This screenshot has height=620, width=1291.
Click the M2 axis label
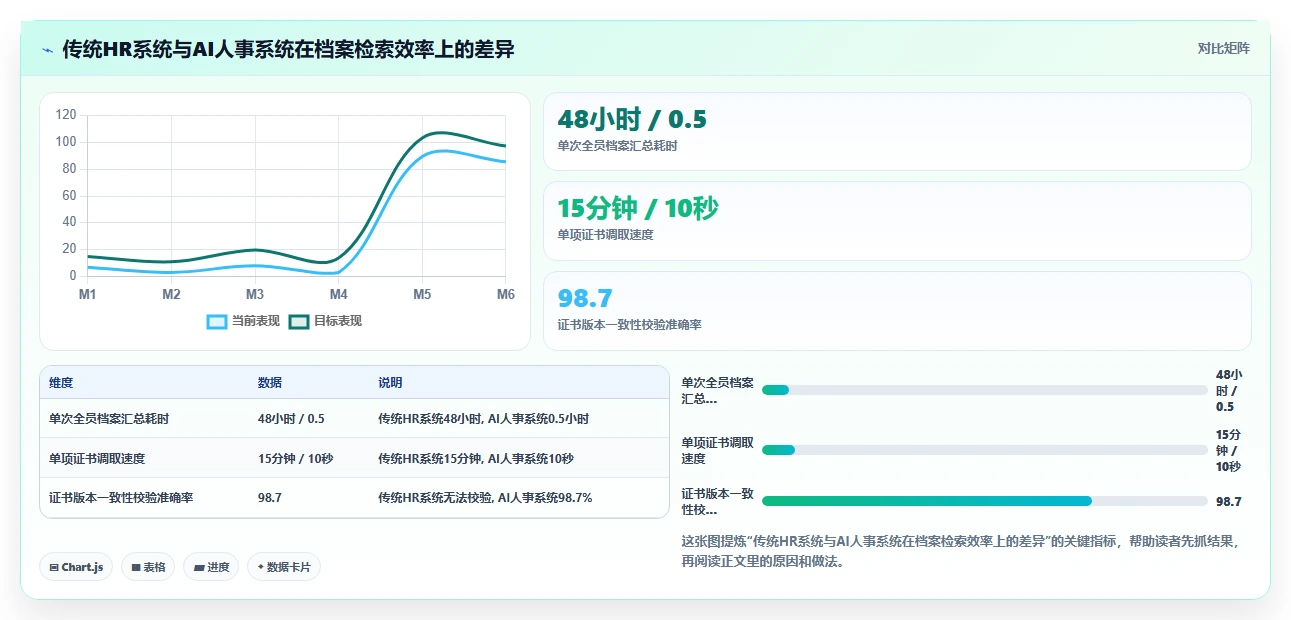click(x=171, y=294)
